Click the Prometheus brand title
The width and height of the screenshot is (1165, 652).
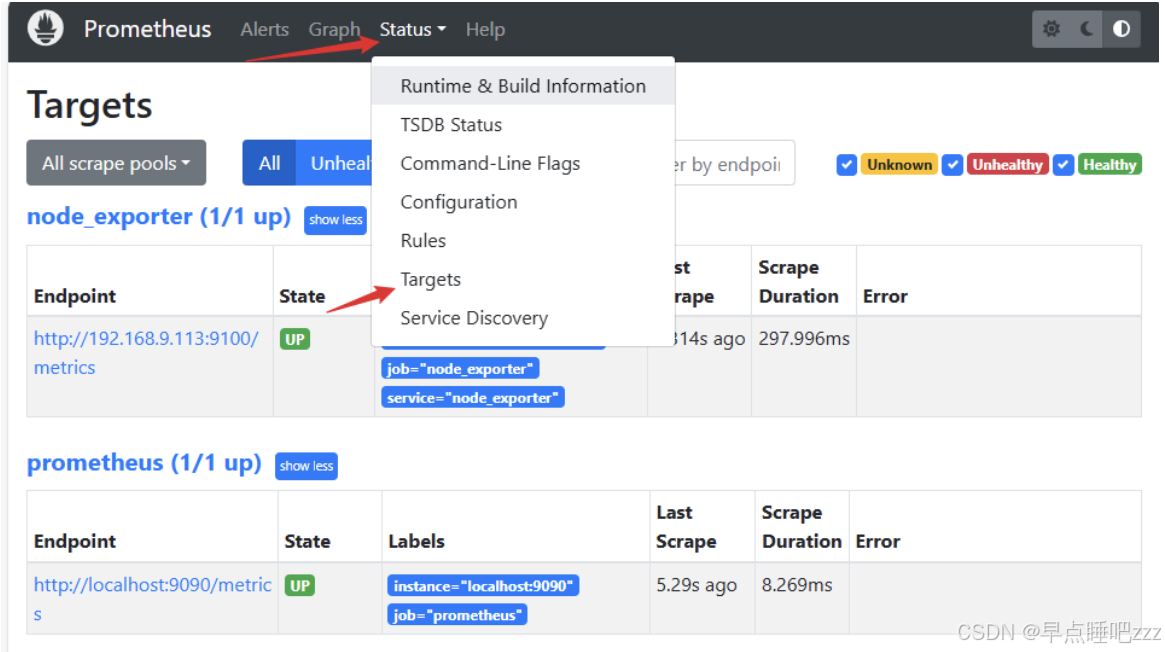147,29
